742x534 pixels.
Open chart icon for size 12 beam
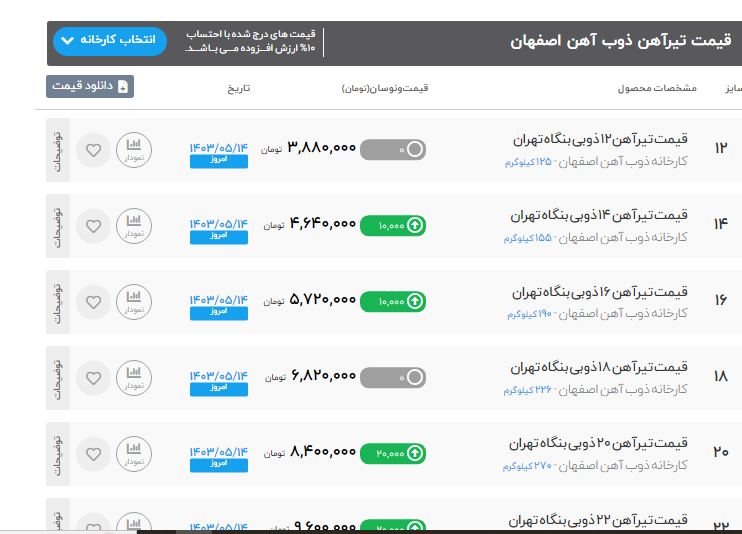pyautogui.click(x=134, y=150)
